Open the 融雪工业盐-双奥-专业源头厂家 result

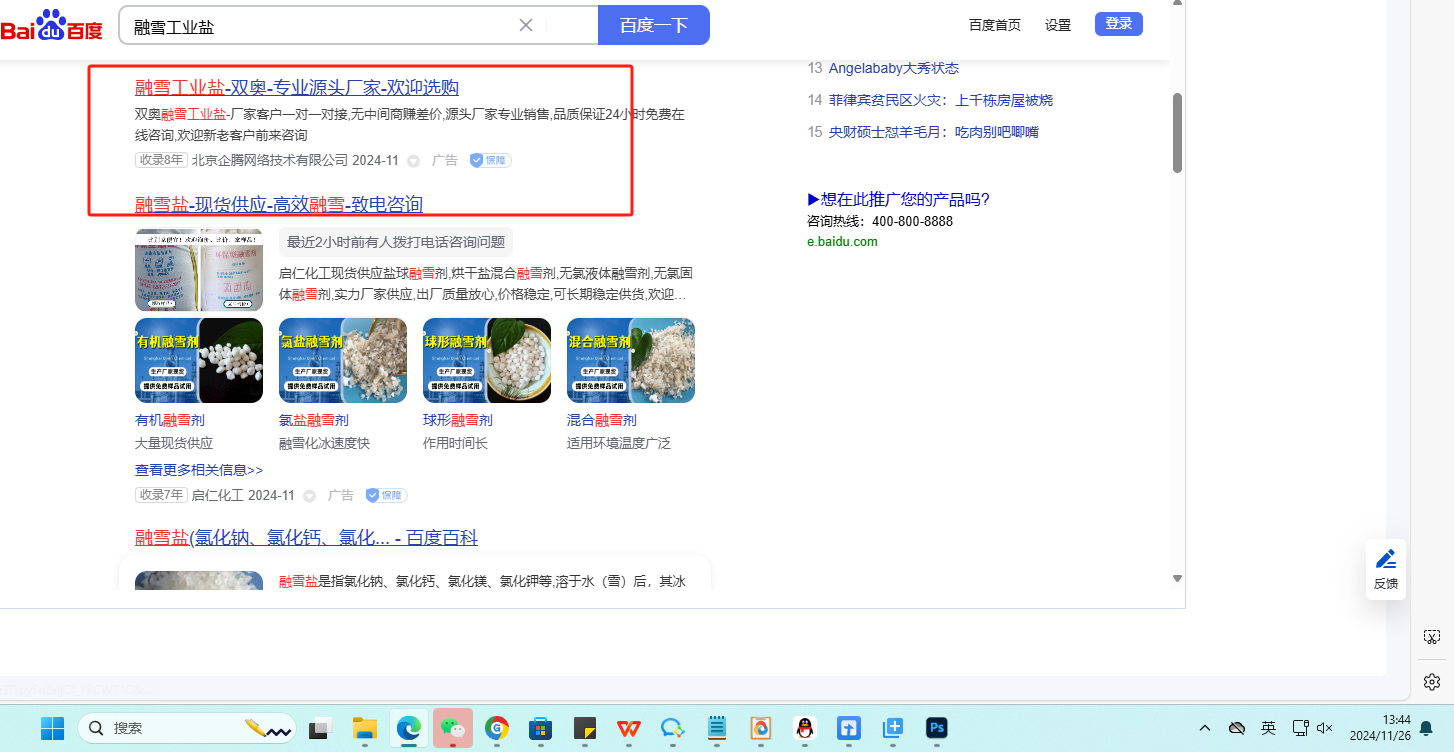point(297,88)
